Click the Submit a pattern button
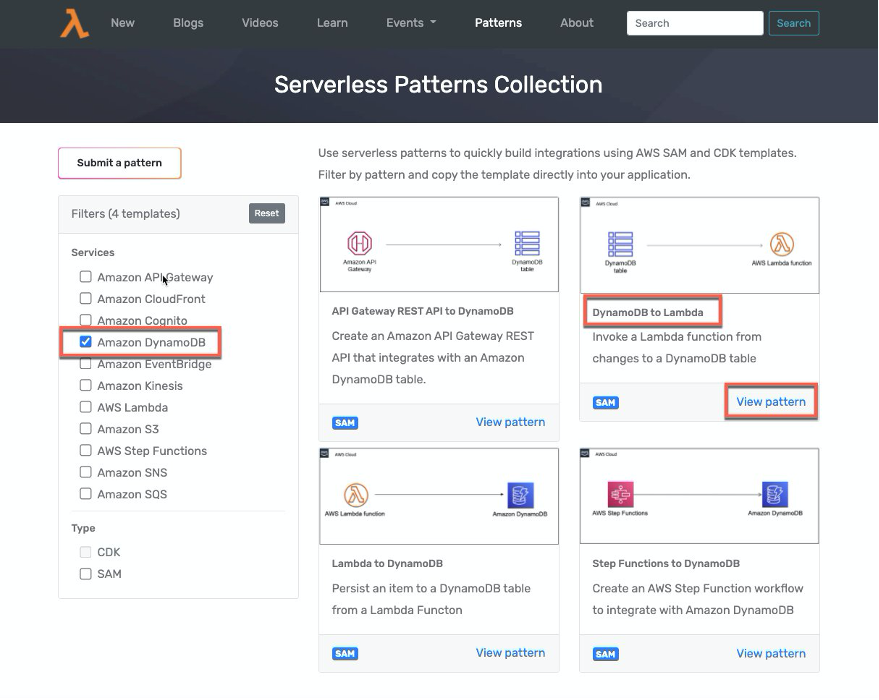879x700 pixels. [x=119, y=163]
